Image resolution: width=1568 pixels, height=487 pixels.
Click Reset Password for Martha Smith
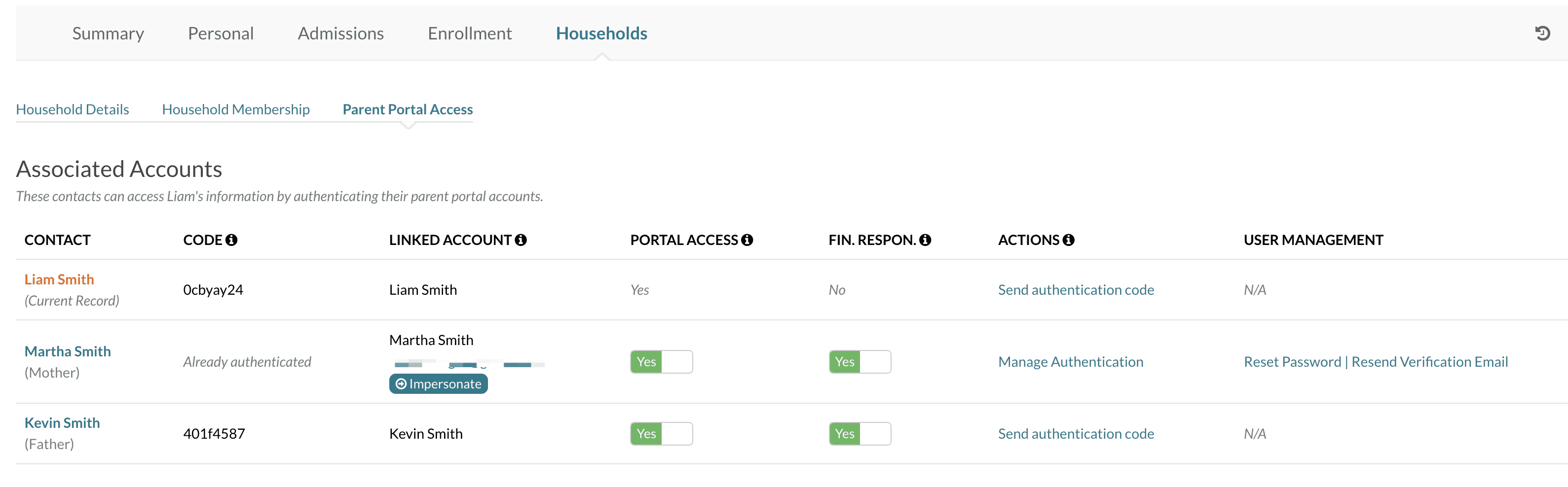click(x=1292, y=362)
